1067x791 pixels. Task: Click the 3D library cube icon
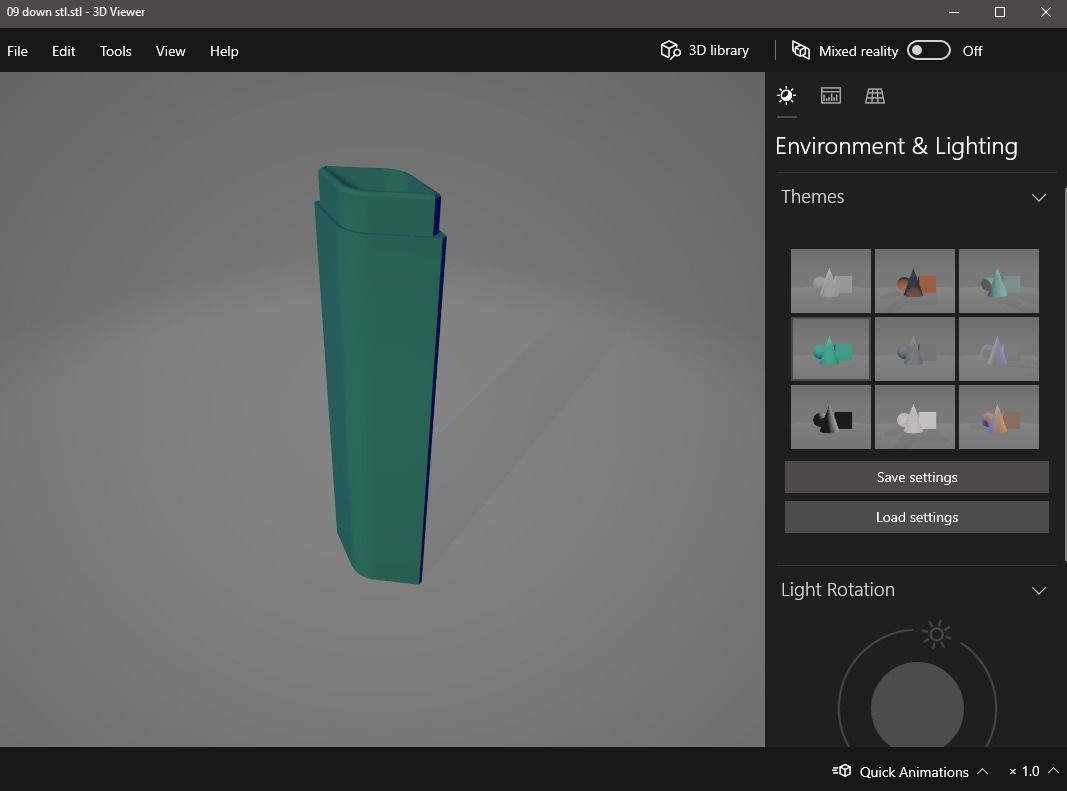(x=670, y=50)
